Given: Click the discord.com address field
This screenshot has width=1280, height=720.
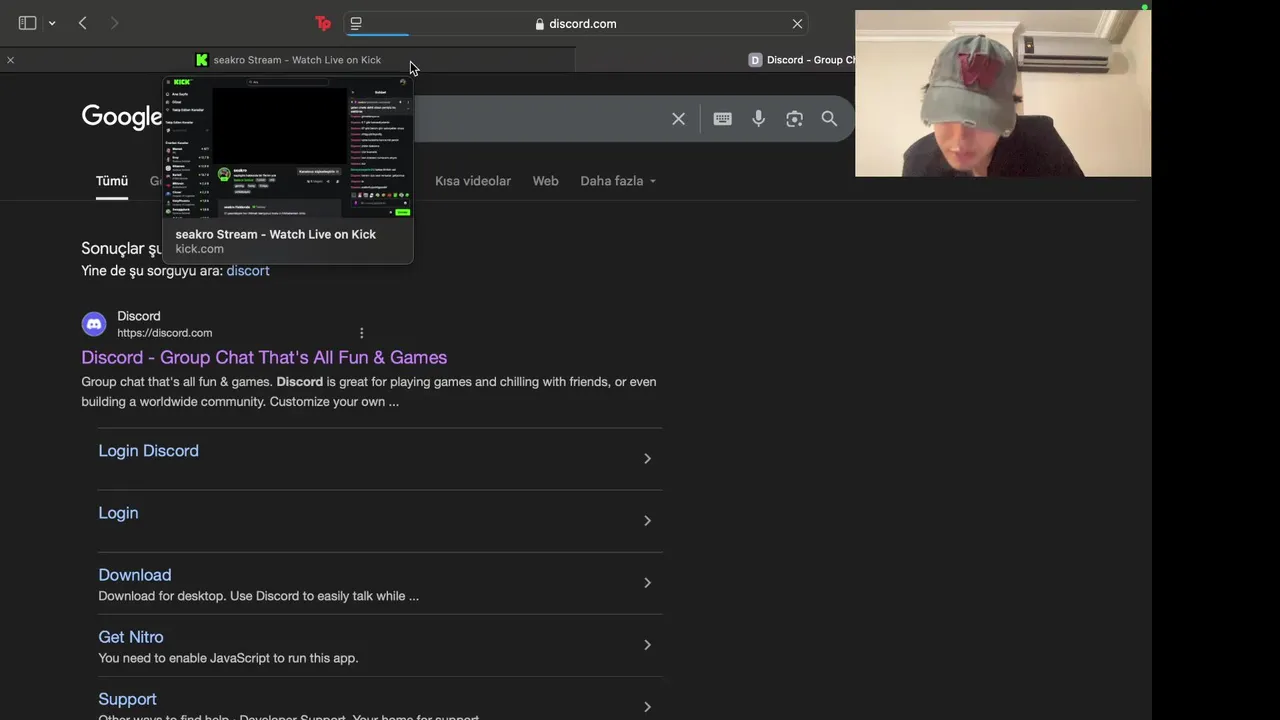Looking at the screenshot, I should point(576,23).
